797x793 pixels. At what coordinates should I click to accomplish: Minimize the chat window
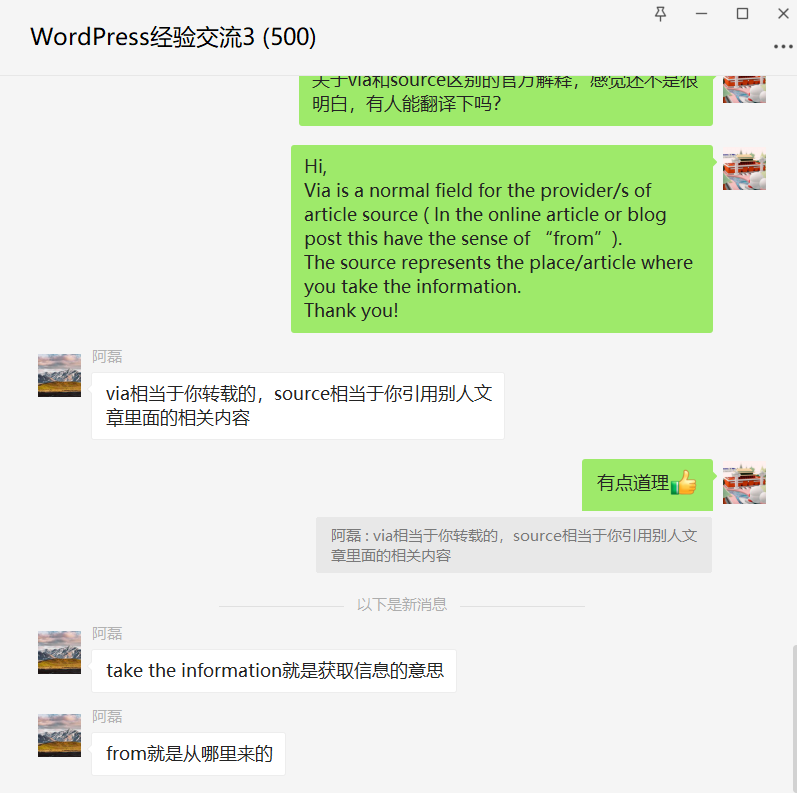[x=701, y=14]
